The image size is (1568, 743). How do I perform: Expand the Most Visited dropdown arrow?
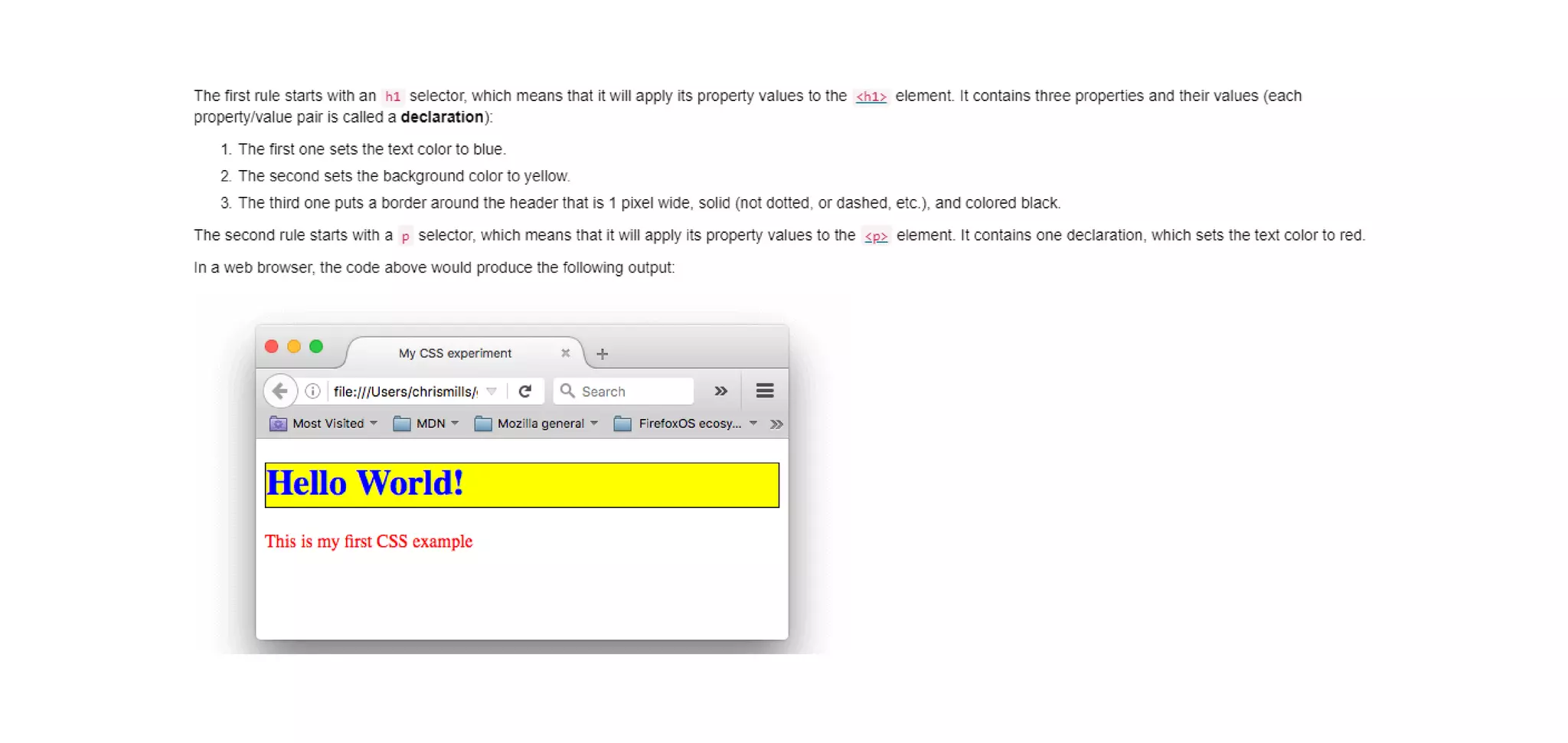[374, 423]
